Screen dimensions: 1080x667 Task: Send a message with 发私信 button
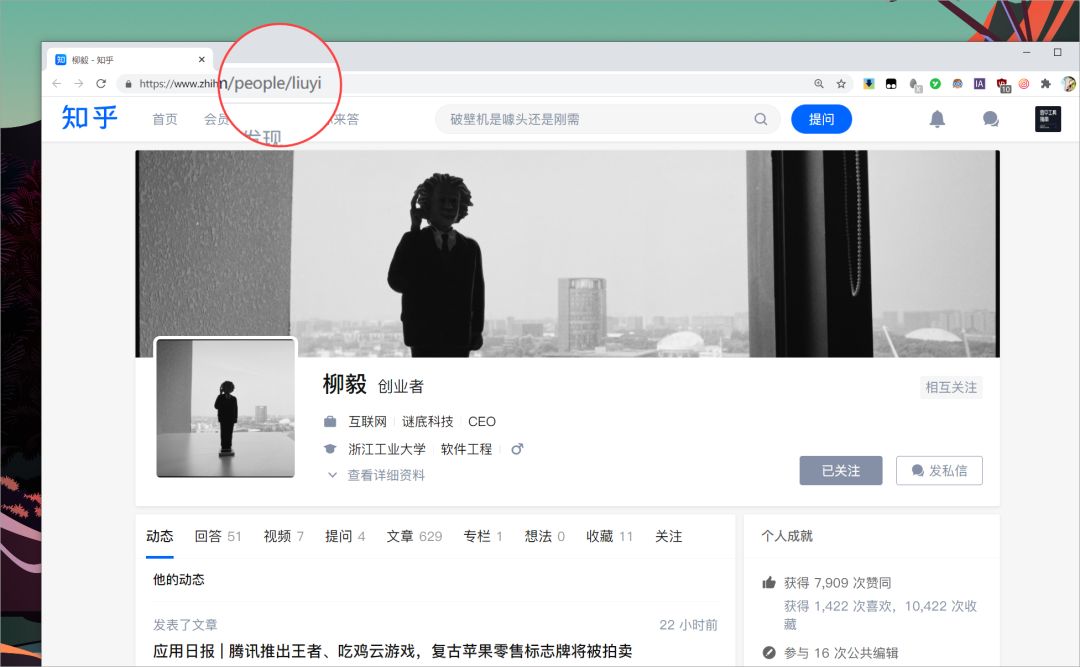pyautogui.click(x=939, y=471)
